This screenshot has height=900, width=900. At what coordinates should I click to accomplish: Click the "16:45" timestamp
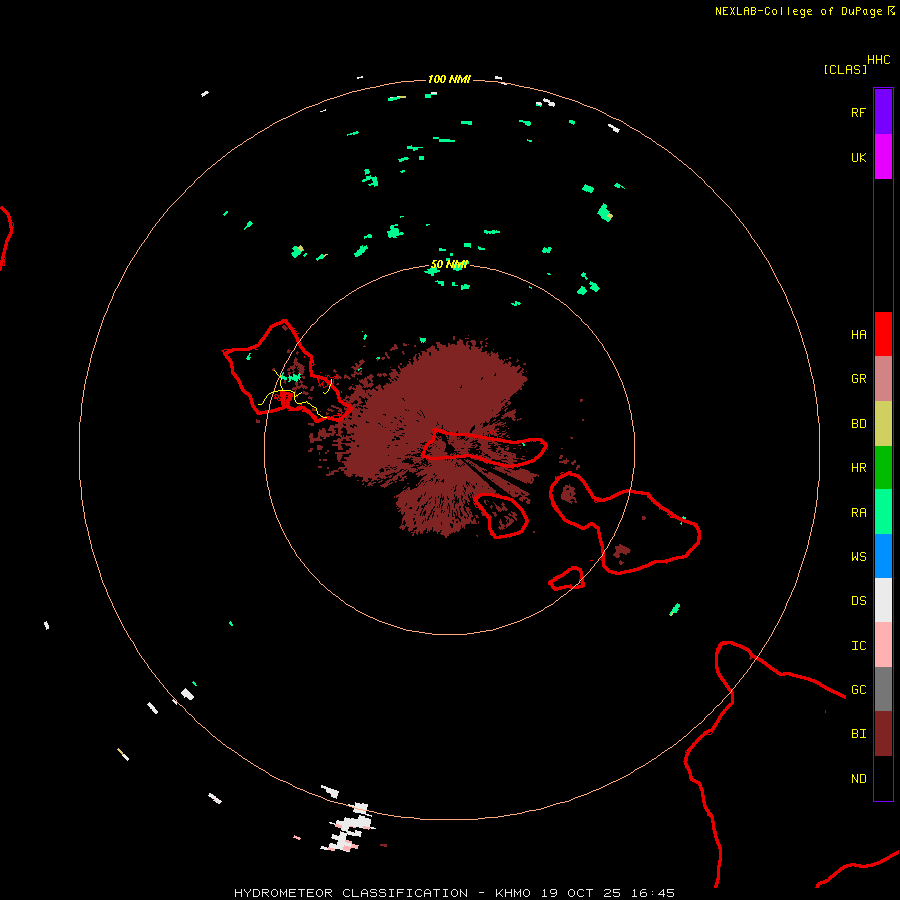click(x=653, y=893)
